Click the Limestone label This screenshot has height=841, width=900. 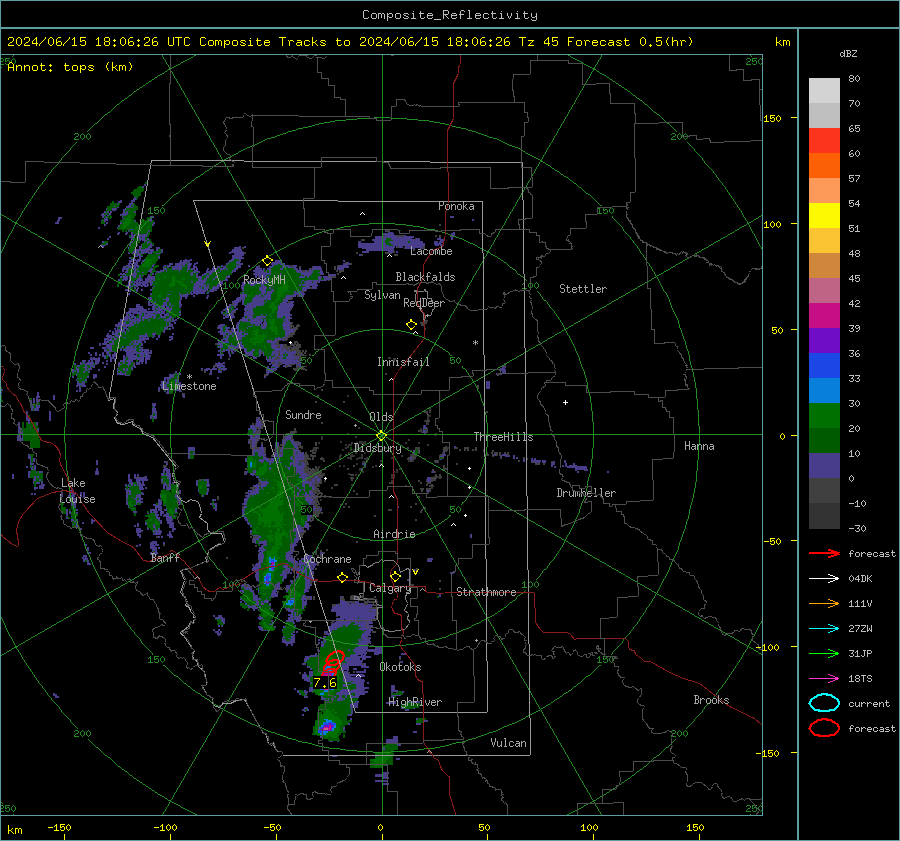[189, 386]
